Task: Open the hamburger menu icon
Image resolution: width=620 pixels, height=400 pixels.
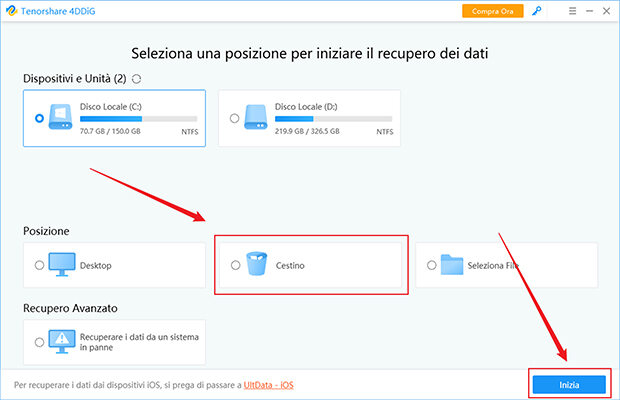Action: click(x=572, y=11)
